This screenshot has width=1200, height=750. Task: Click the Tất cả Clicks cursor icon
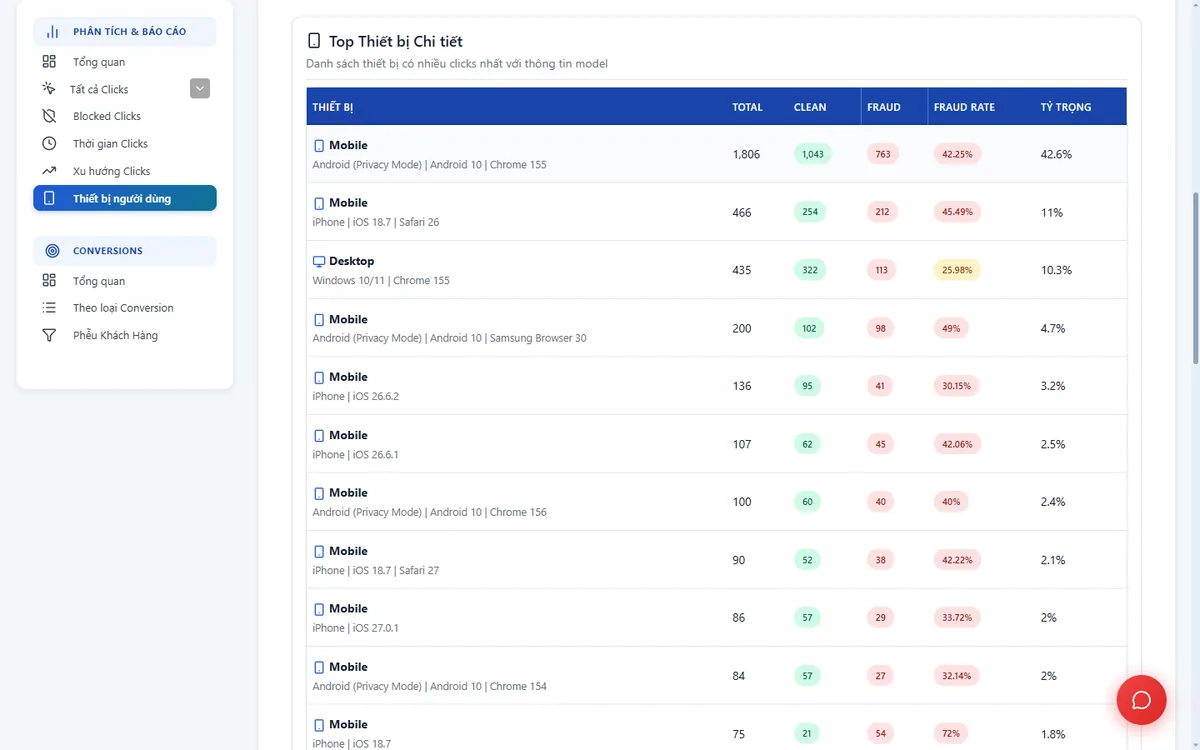pos(49,89)
